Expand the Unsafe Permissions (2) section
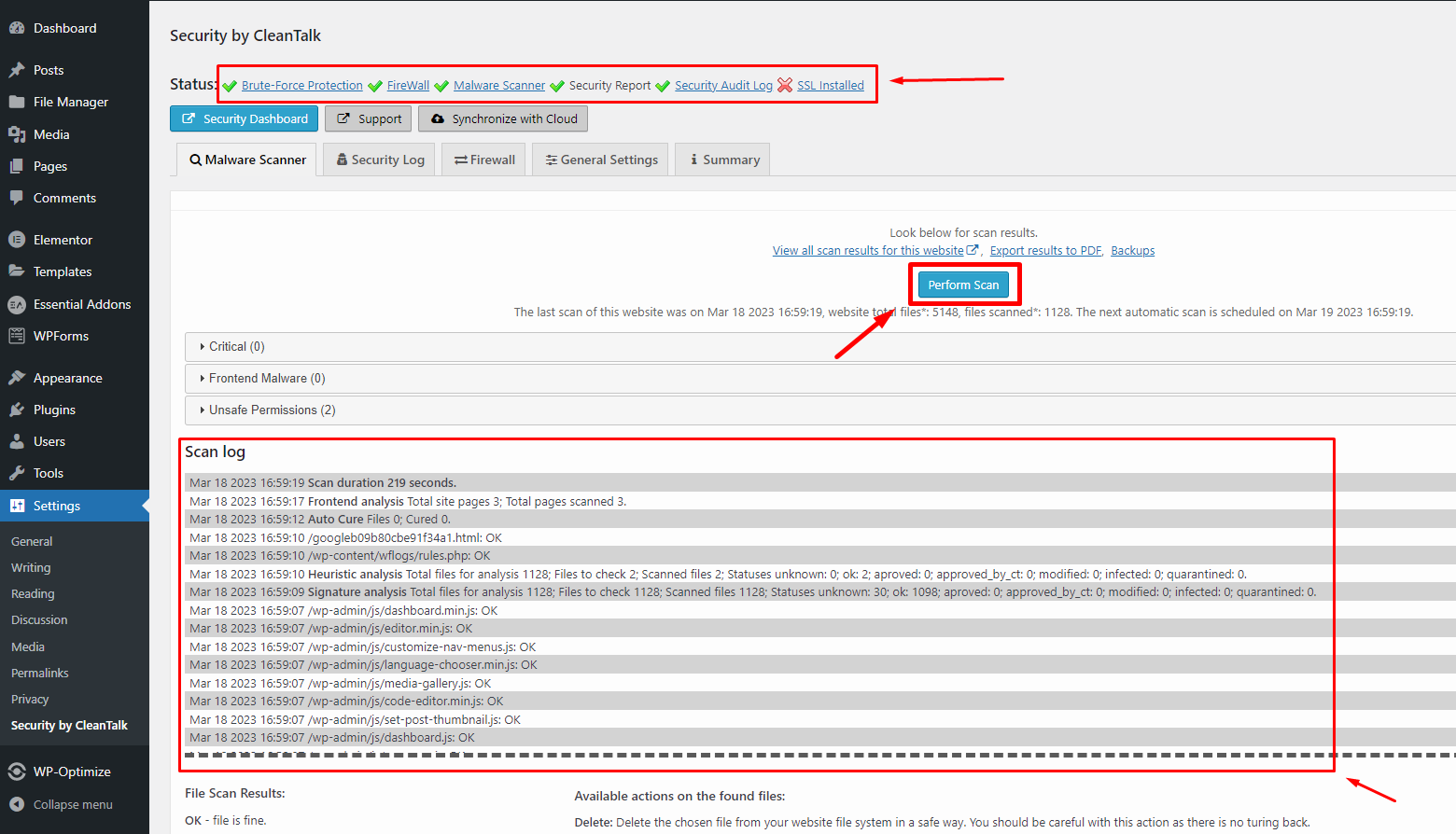 pyautogui.click(x=820, y=410)
